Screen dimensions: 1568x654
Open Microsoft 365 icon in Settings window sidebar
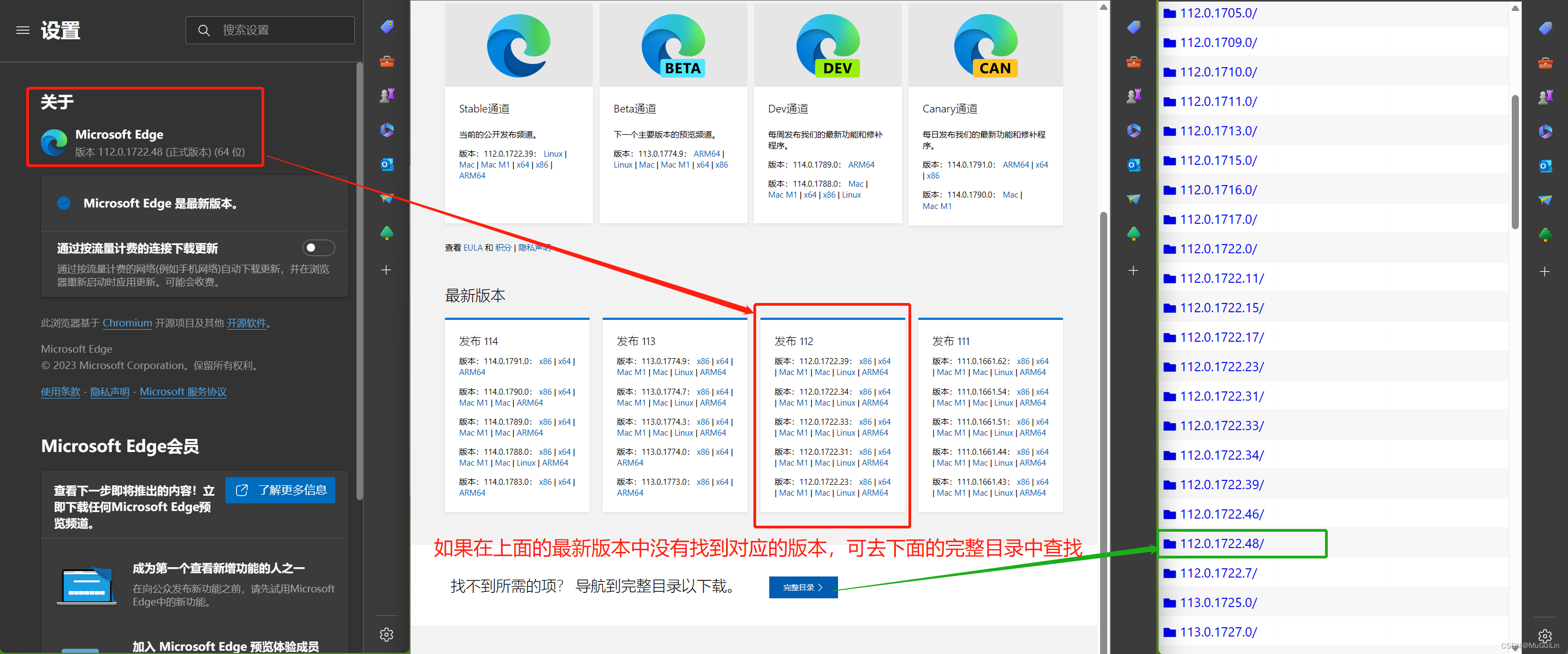[387, 129]
